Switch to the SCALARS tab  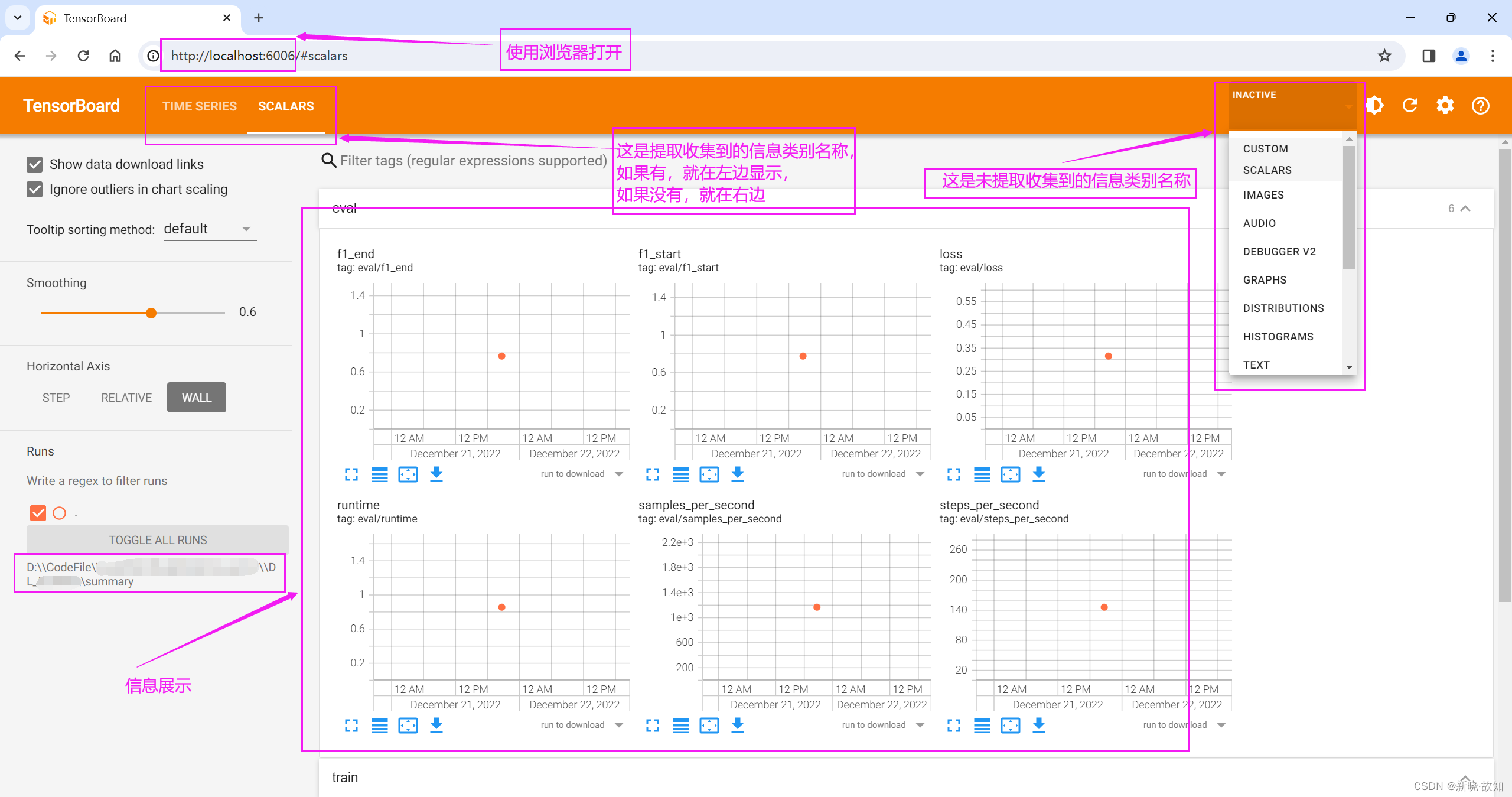[x=286, y=106]
